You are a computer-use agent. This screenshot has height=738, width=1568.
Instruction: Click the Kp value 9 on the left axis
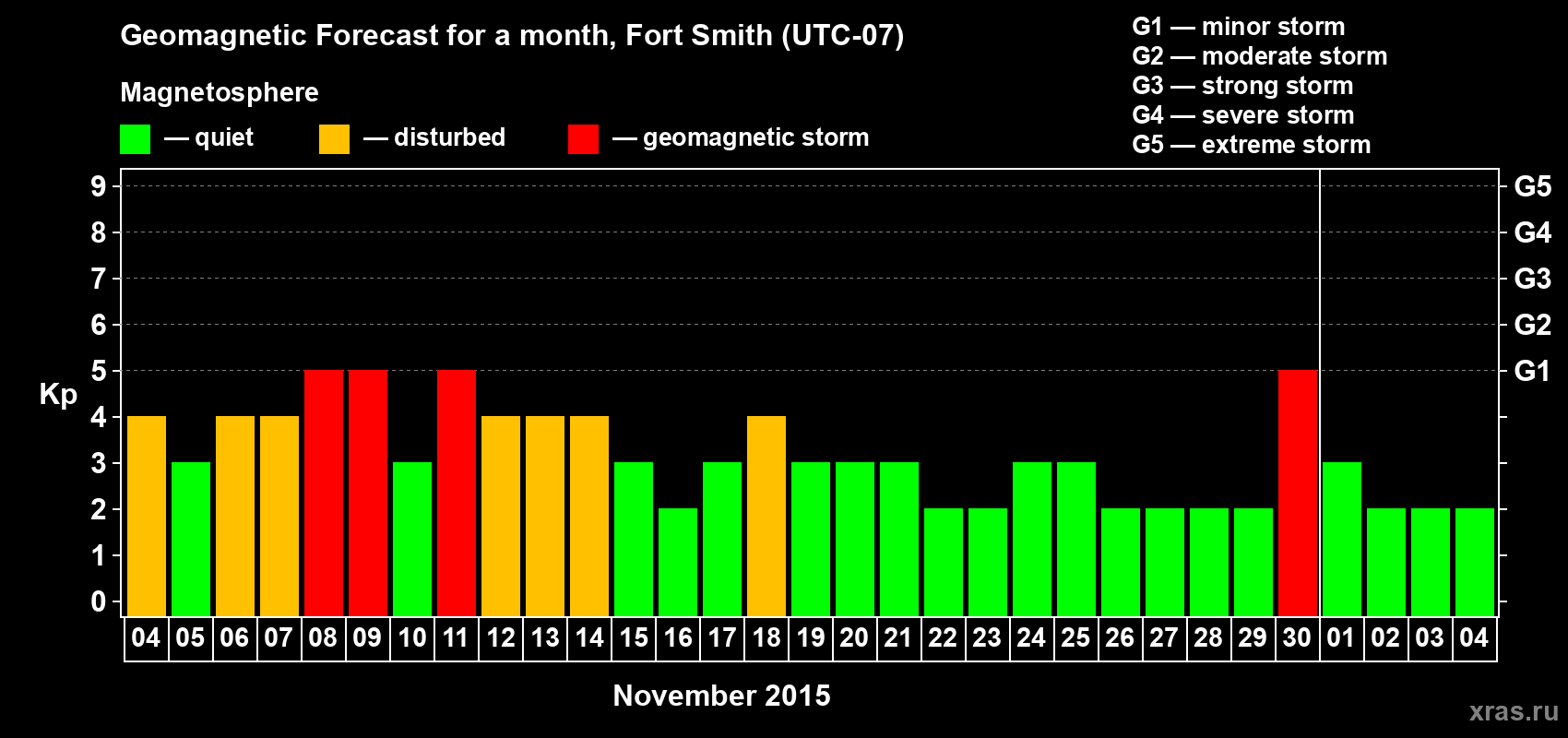pos(99,186)
